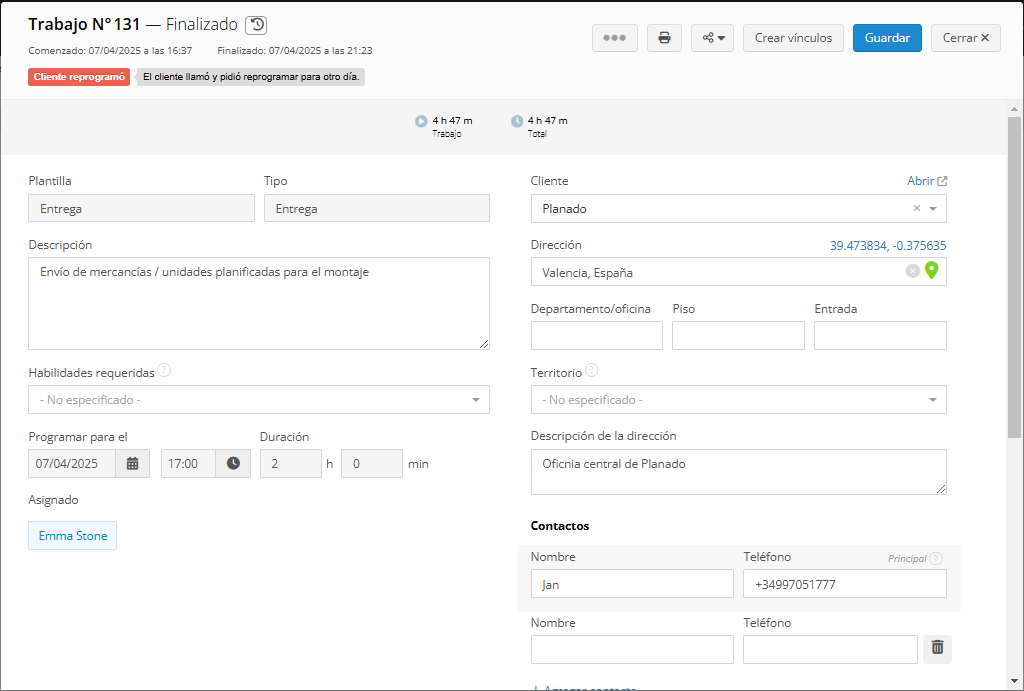
Task: Click the Piso input field
Action: [x=738, y=336]
